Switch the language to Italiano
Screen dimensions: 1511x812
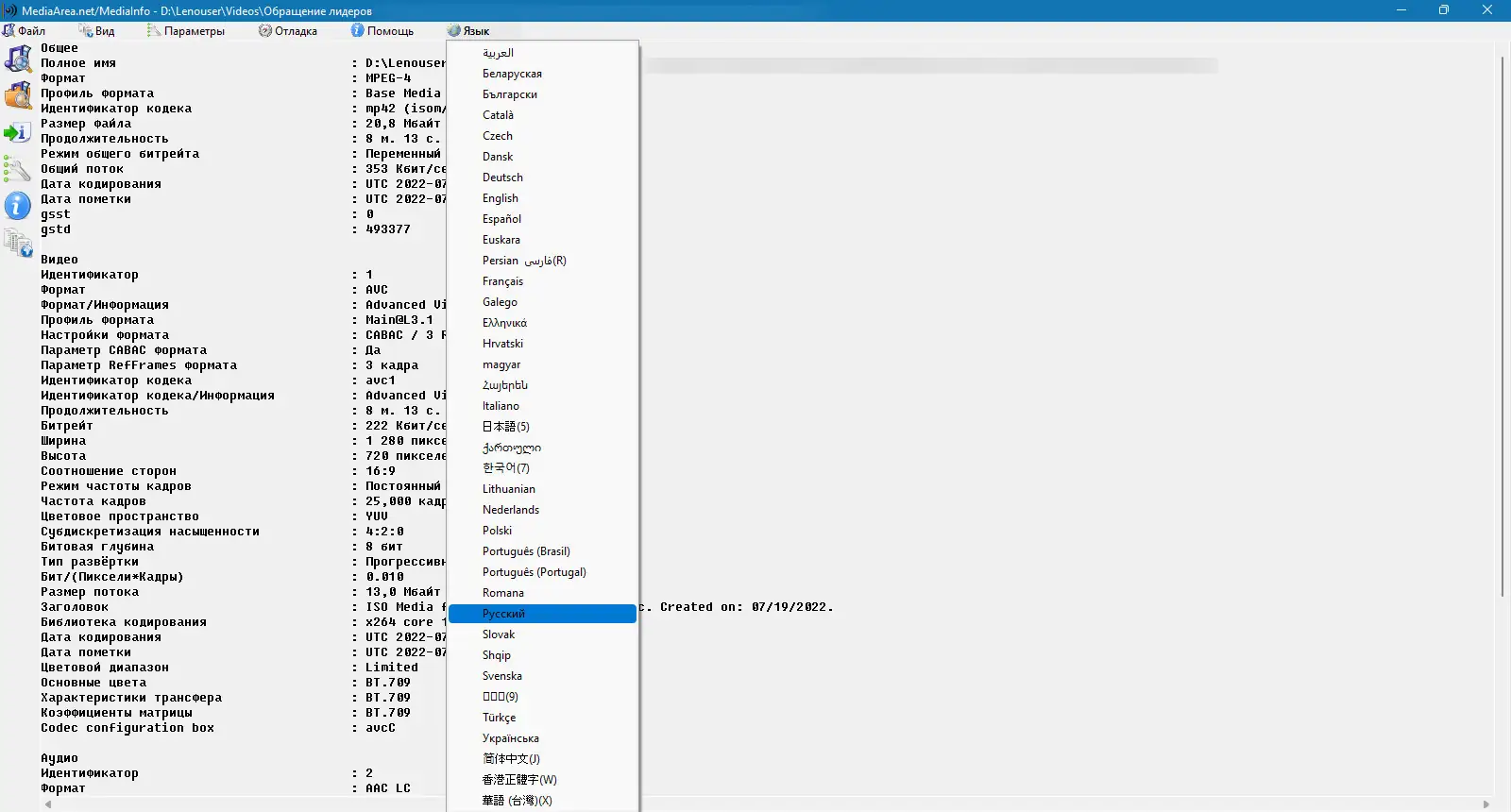click(x=543, y=406)
